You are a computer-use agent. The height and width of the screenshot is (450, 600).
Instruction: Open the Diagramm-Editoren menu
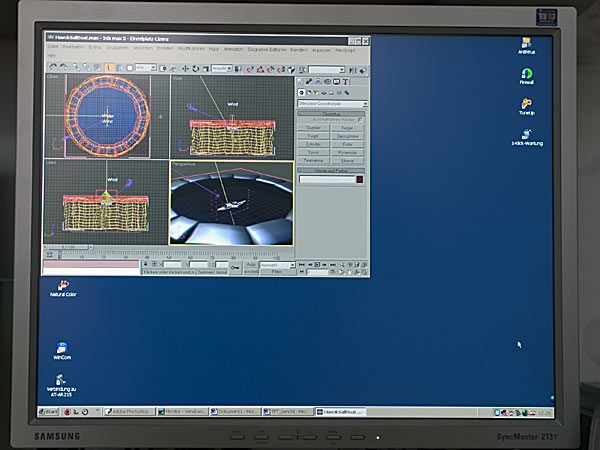click(267, 49)
